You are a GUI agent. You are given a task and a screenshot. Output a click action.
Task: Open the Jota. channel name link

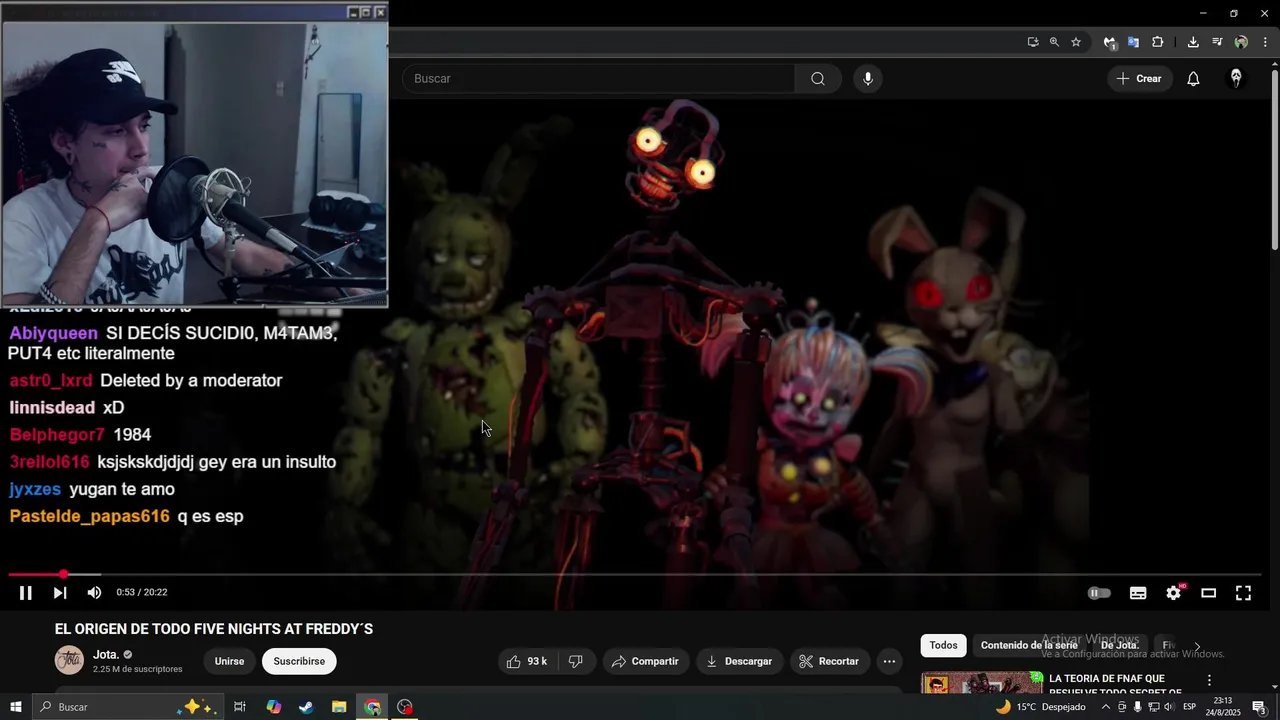(105, 655)
